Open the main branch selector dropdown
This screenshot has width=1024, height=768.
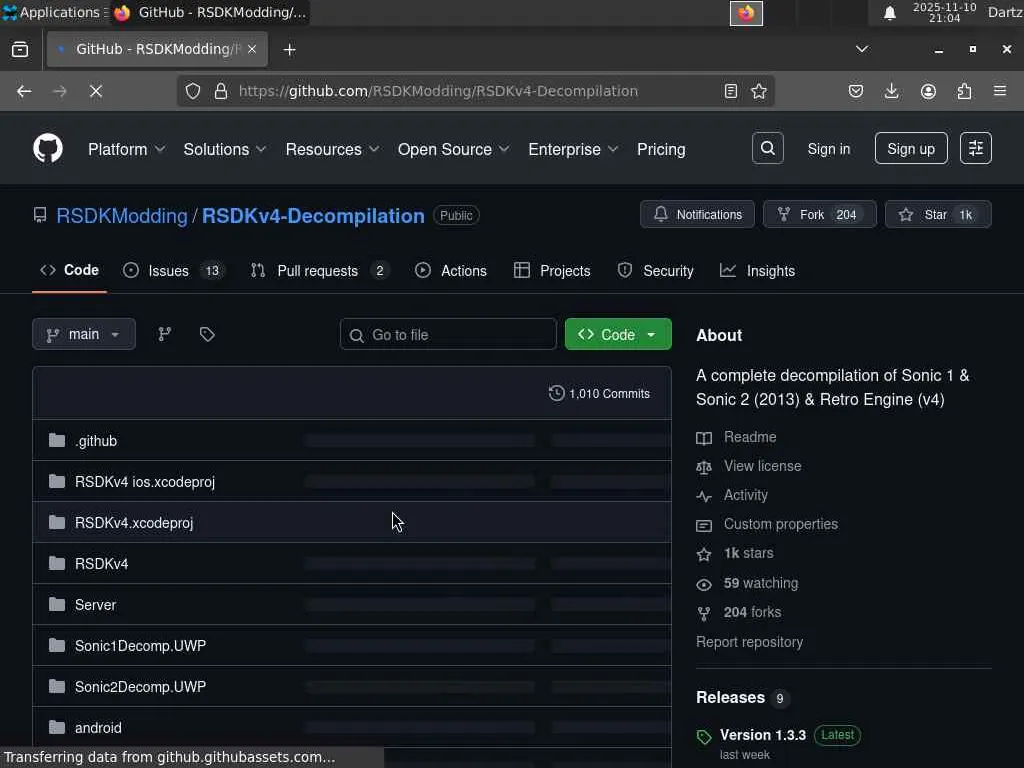[x=84, y=334]
